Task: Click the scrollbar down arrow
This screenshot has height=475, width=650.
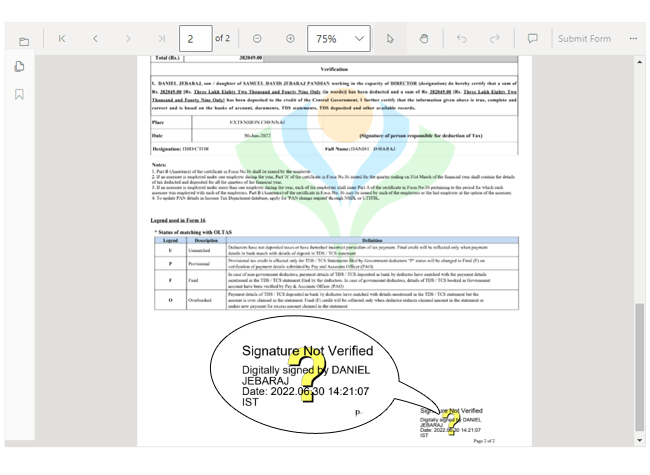Action: [639, 440]
